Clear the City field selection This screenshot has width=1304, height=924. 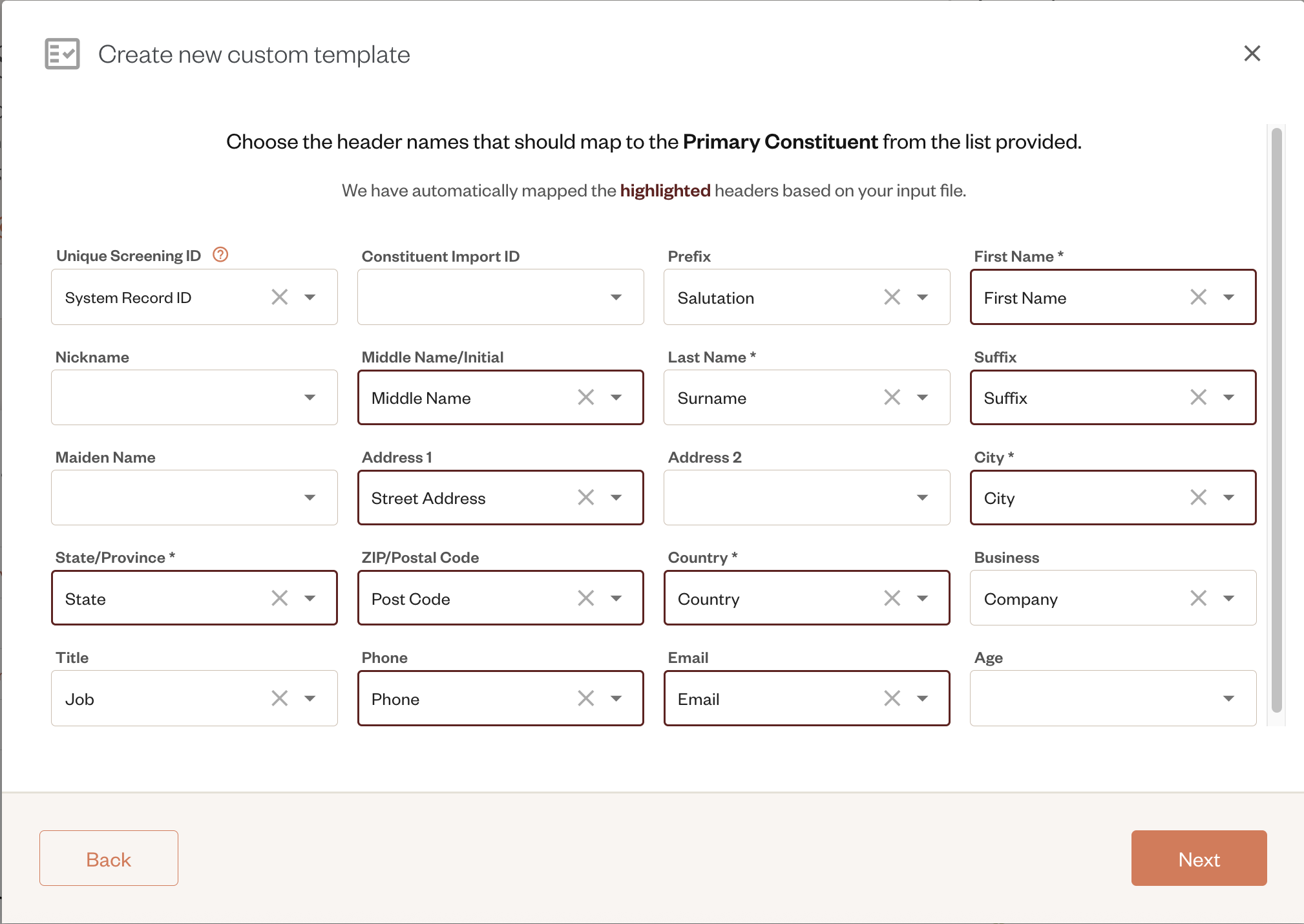pyautogui.click(x=1199, y=498)
